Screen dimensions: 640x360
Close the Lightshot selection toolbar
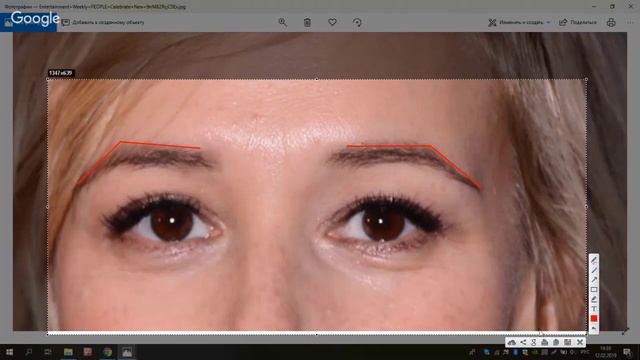click(x=580, y=342)
